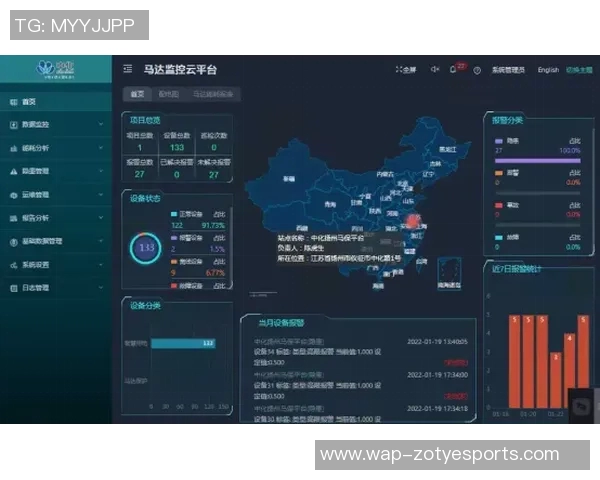Screen dimensions: 600x480
Task: Click red status tag of 设备31 alarm
Action: (x=456, y=396)
